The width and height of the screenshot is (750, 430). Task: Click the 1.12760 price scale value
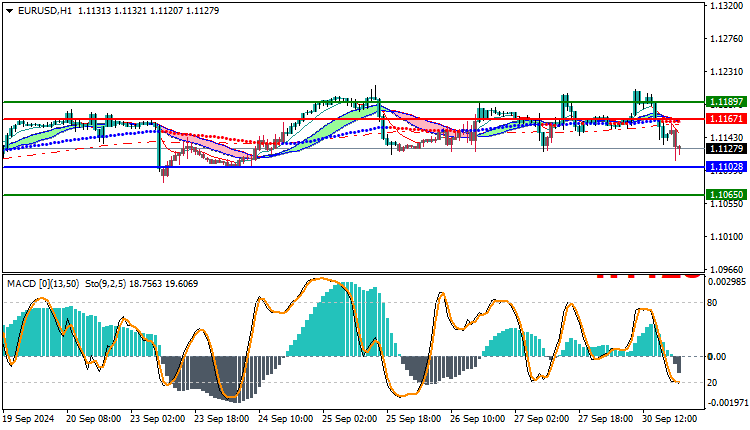tap(727, 39)
